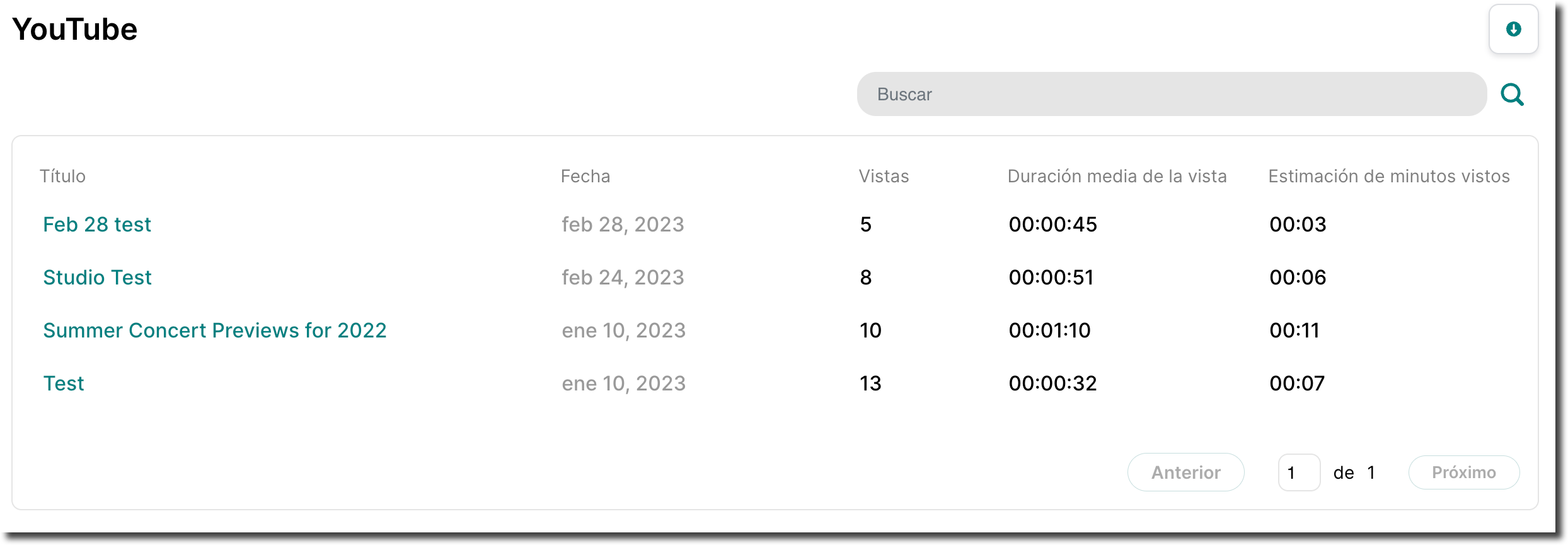
Task: Open the Feb 28 test video link
Action: [97, 225]
